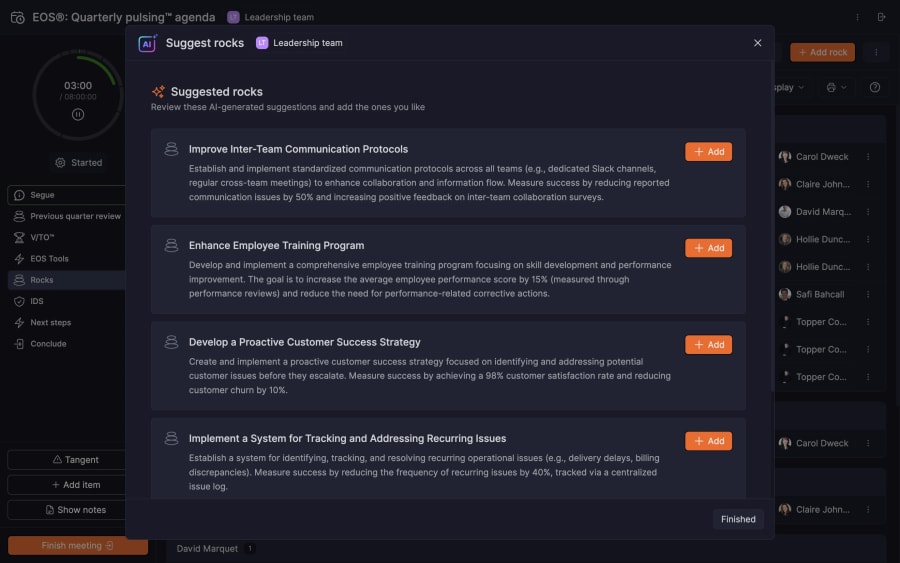Click the AI icon in dialog header
This screenshot has height=563, width=900.
coord(148,43)
